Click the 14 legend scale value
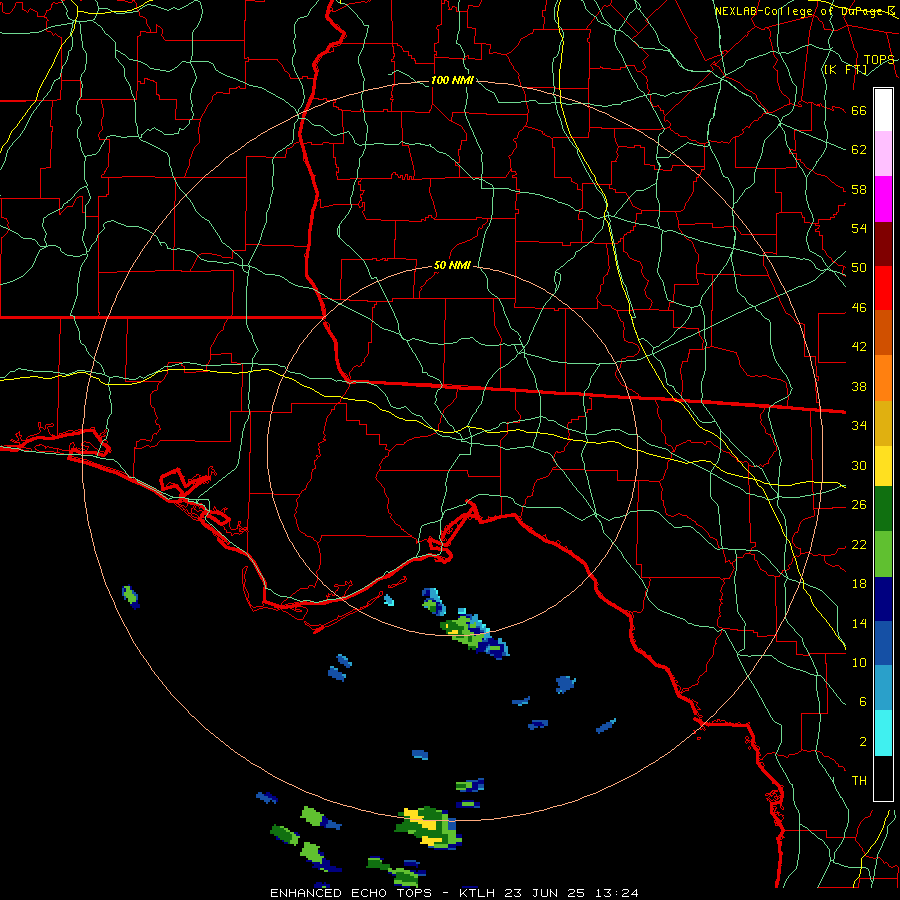The width and height of the screenshot is (900, 900). tap(859, 623)
